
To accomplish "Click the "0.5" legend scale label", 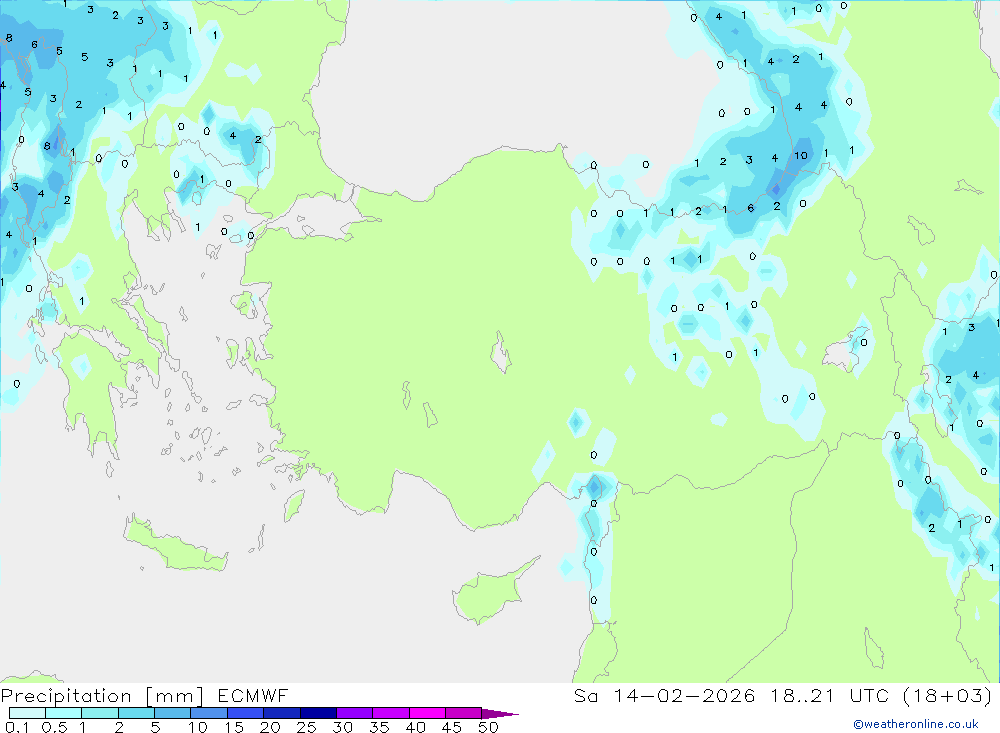I will click(54, 727).
